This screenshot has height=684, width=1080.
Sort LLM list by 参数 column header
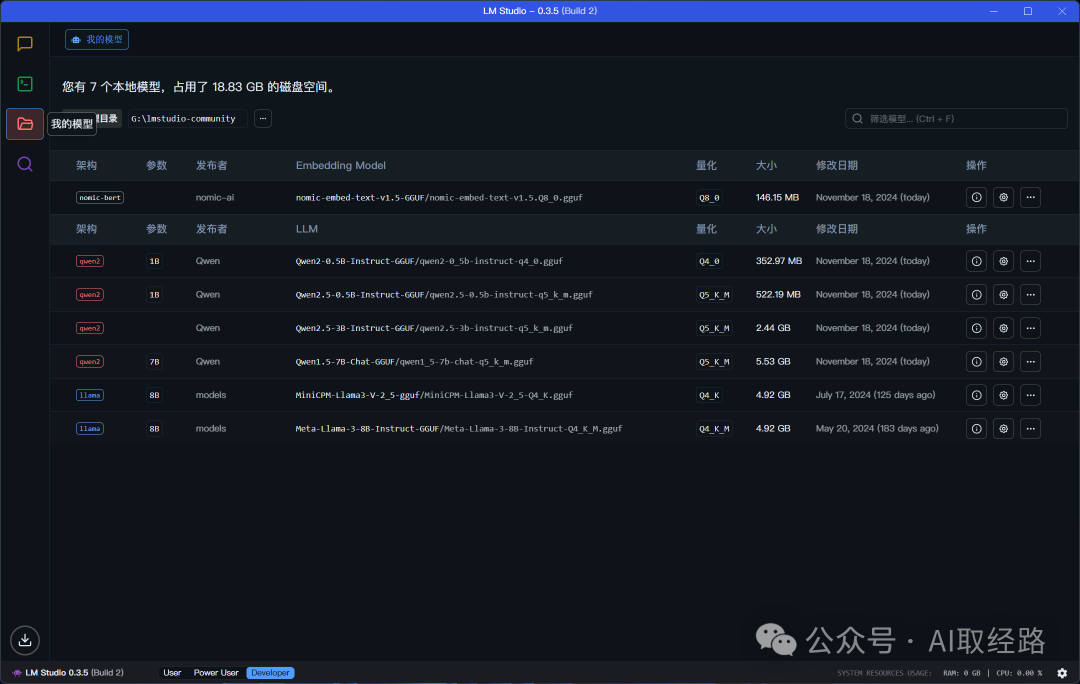coord(156,229)
